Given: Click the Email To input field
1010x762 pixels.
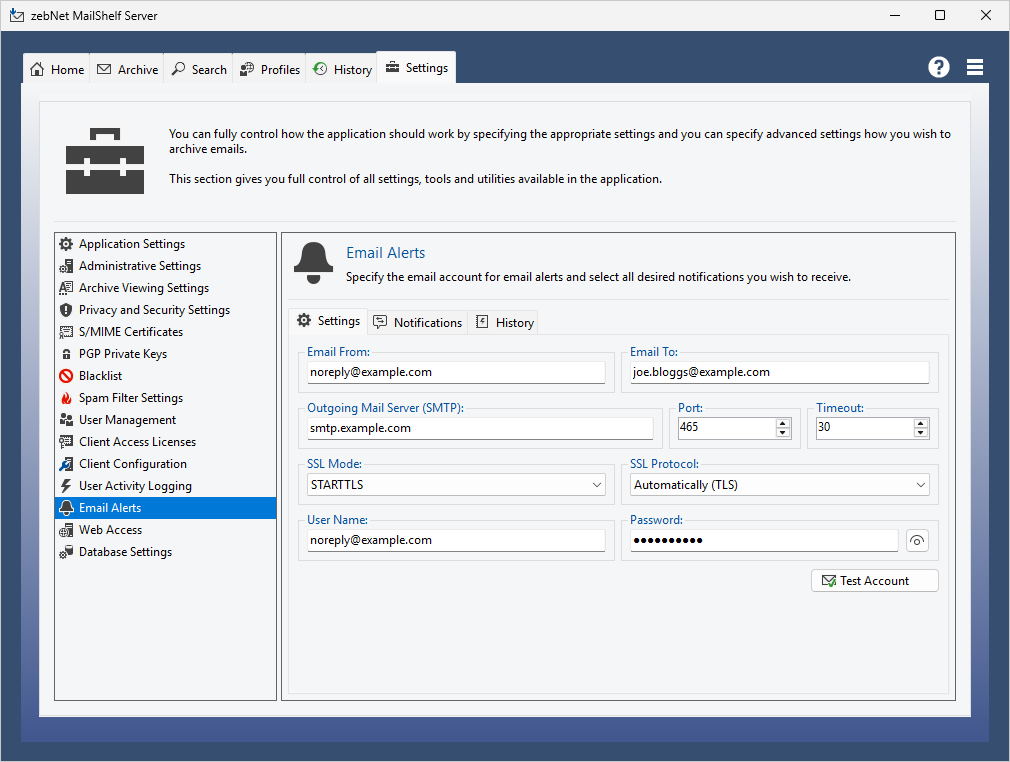Looking at the screenshot, I should click(x=780, y=372).
